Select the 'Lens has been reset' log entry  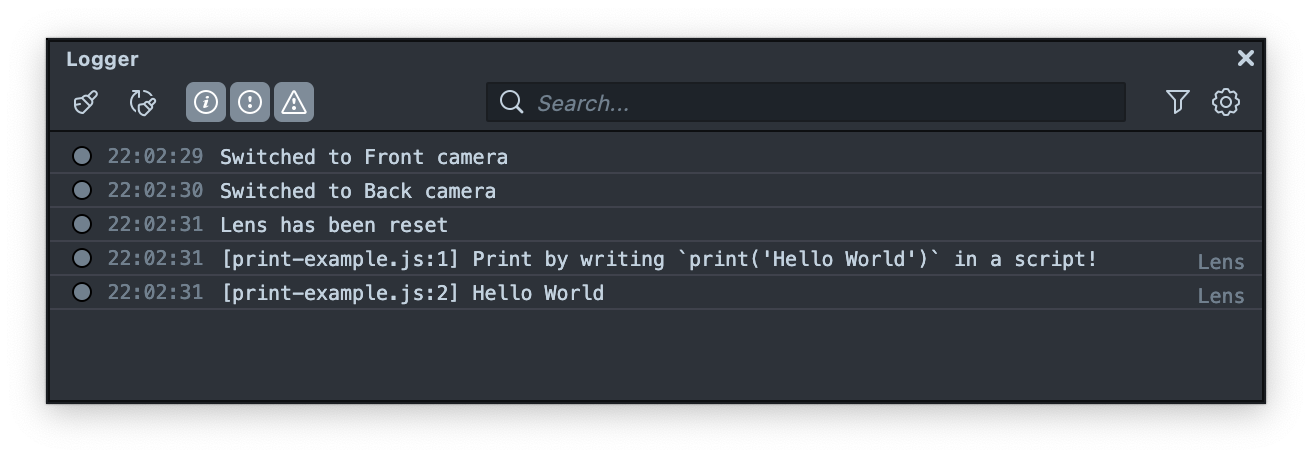[334, 225]
